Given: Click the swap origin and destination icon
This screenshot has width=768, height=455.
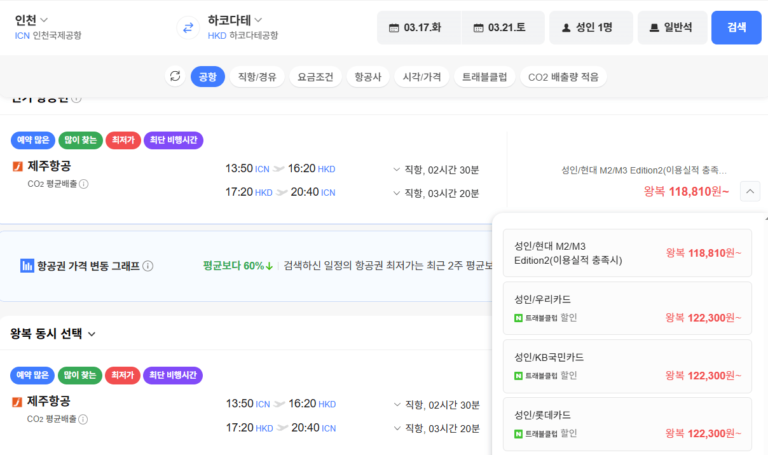Looking at the screenshot, I should (187, 28).
